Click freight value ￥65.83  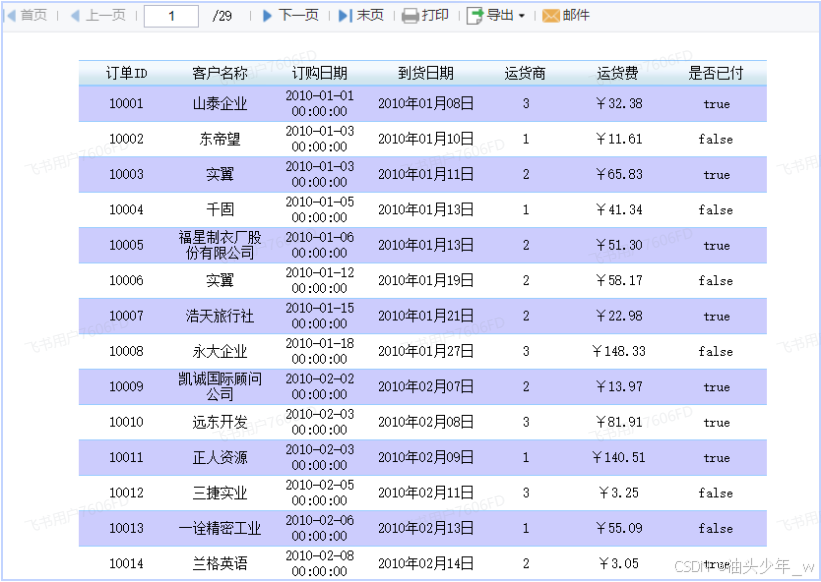(619, 174)
